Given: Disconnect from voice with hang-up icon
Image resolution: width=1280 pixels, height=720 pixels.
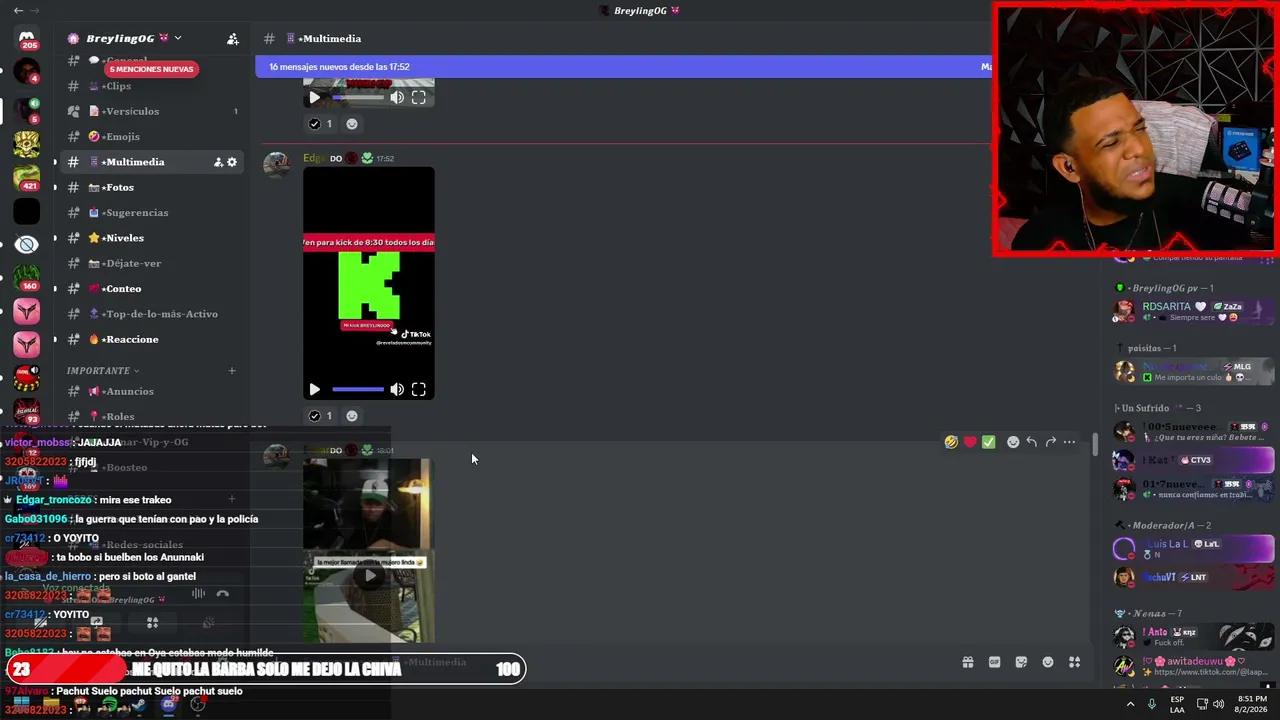Looking at the screenshot, I should pyautogui.click(x=222, y=594).
